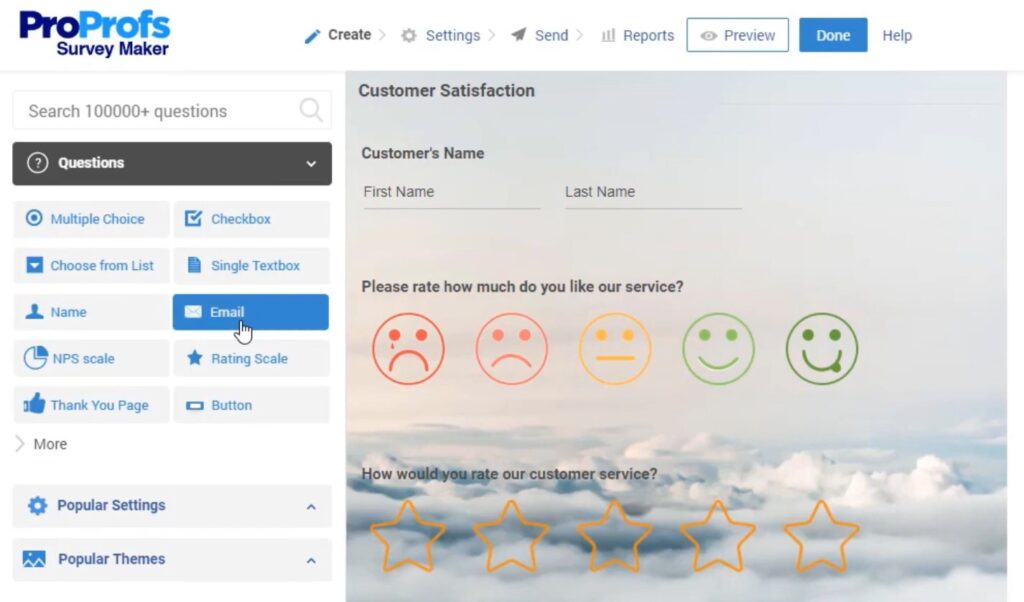
Task: Collapse the Popular Themes section
Action: (310, 560)
